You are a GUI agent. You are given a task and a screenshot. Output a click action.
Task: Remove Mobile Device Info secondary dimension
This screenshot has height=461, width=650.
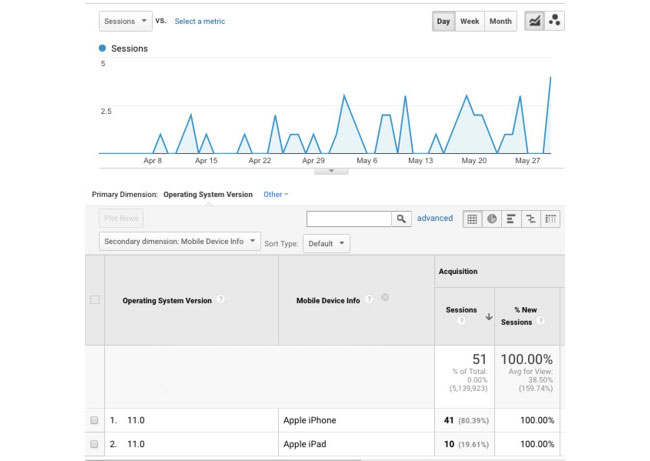385,297
